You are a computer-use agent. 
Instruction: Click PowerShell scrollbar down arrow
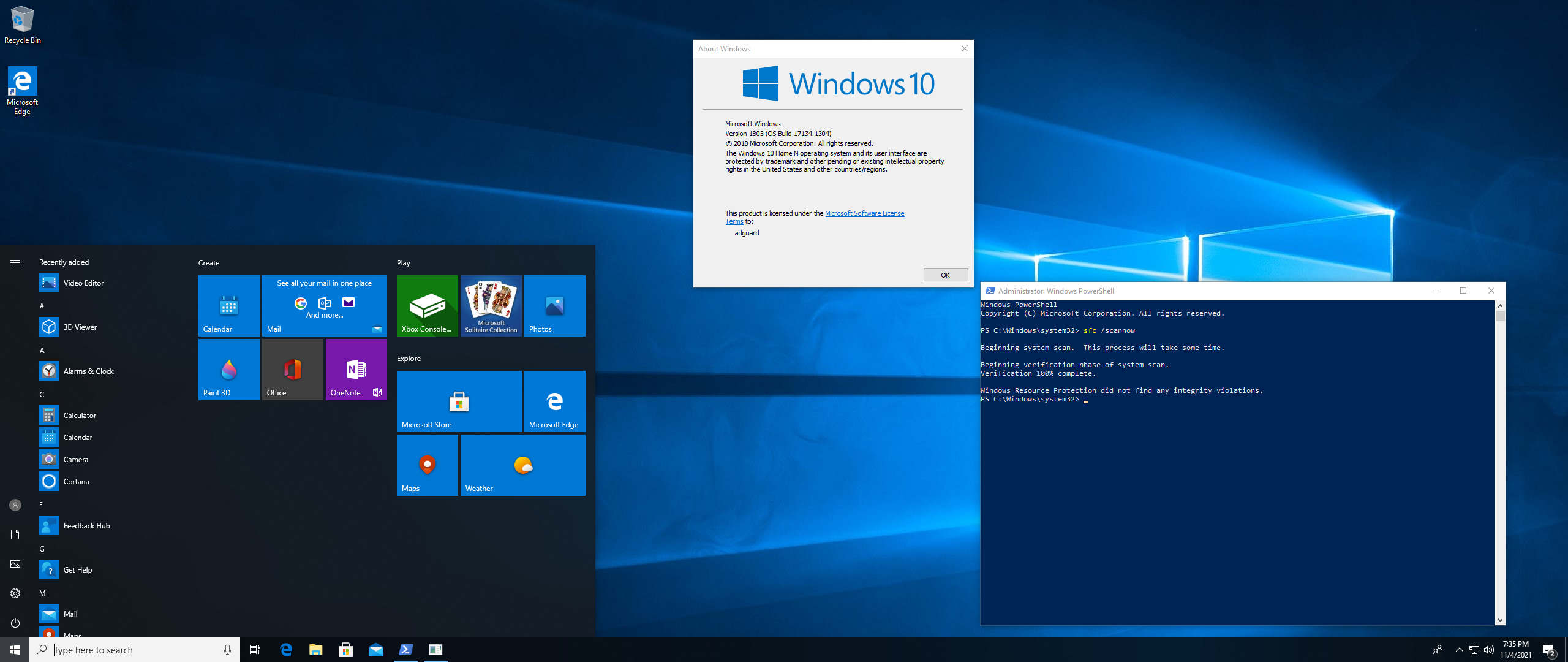click(x=1500, y=620)
